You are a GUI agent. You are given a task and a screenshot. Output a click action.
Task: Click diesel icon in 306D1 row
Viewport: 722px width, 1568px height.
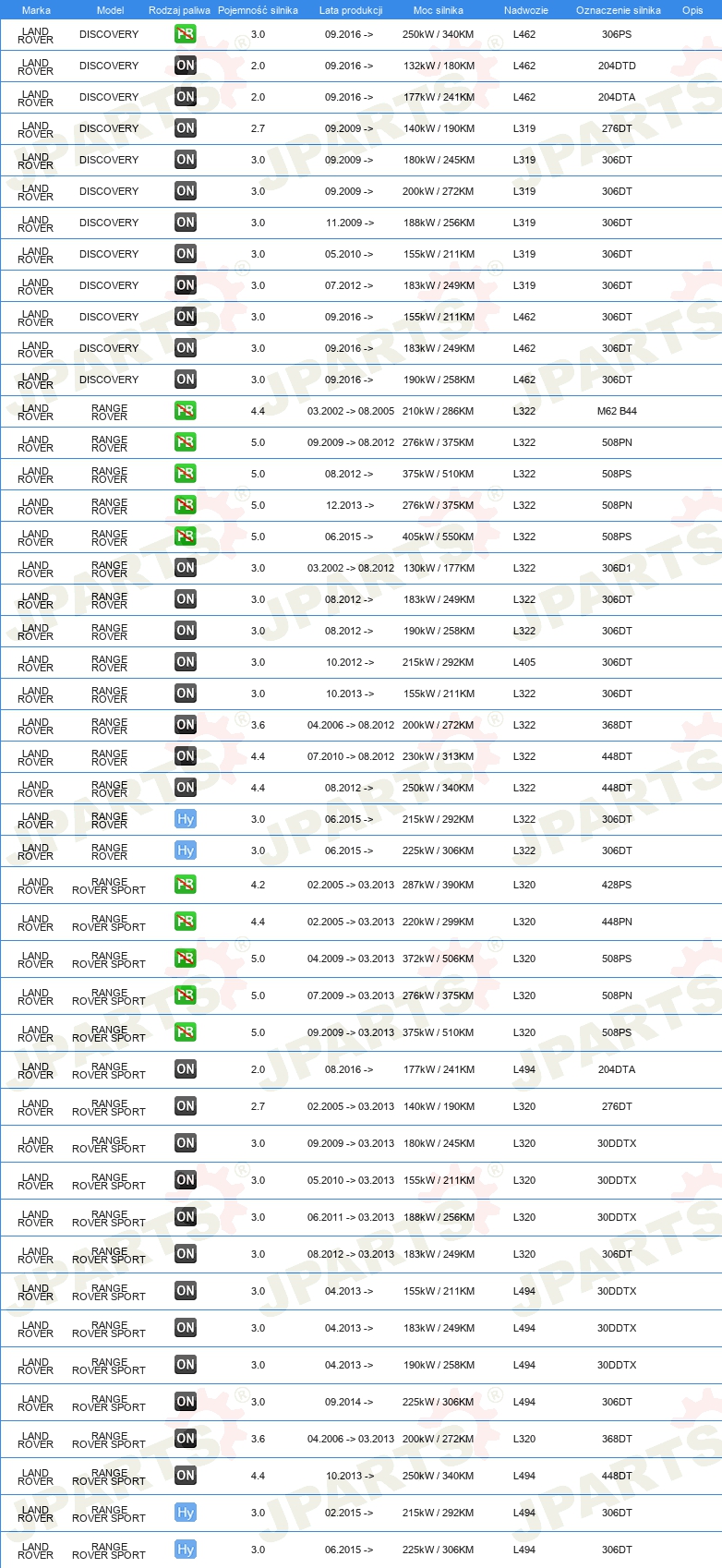186,568
